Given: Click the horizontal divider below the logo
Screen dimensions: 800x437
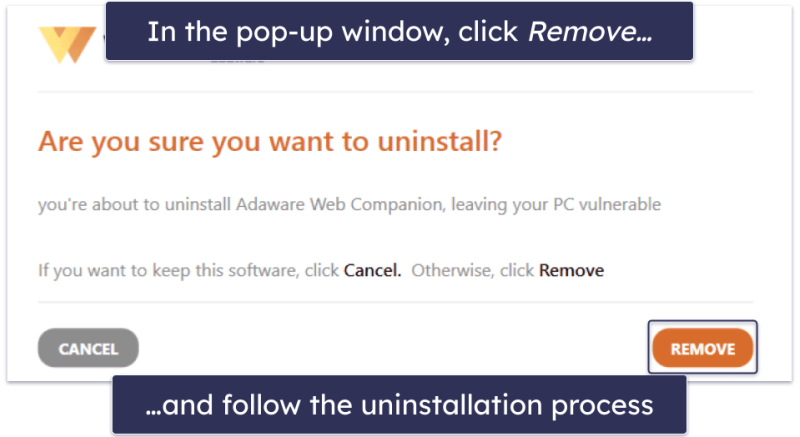Looking at the screenshot, I should [x=395, y=92].
